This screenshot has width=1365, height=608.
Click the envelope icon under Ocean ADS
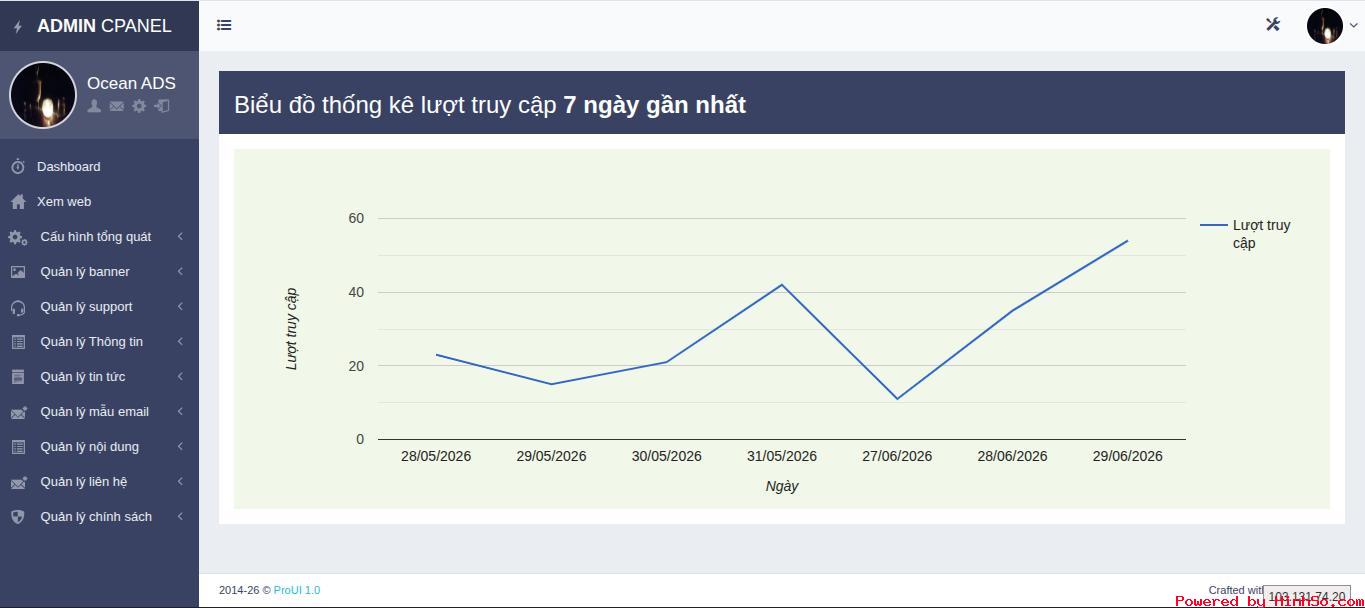point(117,106)
